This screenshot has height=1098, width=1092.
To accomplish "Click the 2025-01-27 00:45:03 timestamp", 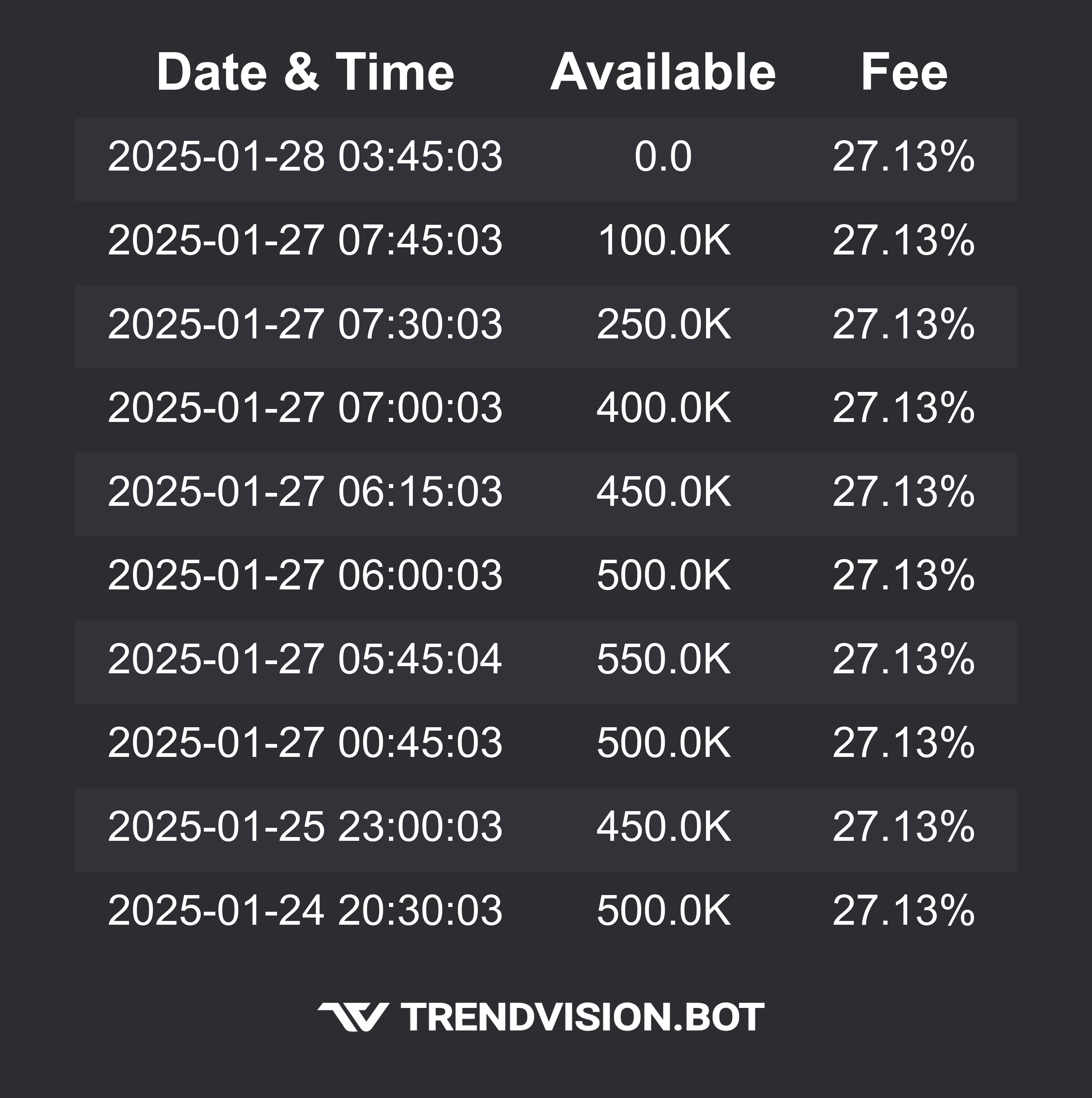I will (x=305, y=742).
